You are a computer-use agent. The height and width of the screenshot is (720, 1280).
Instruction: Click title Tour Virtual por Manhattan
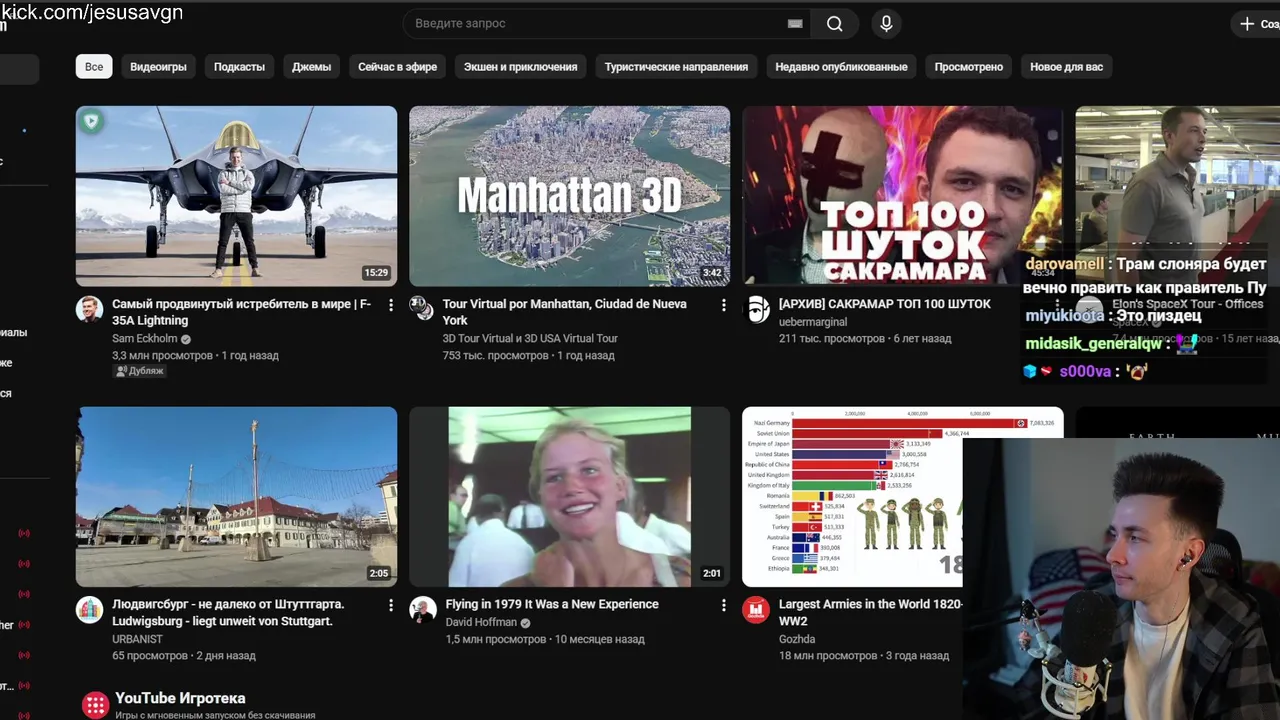click(x=564, y=312)
